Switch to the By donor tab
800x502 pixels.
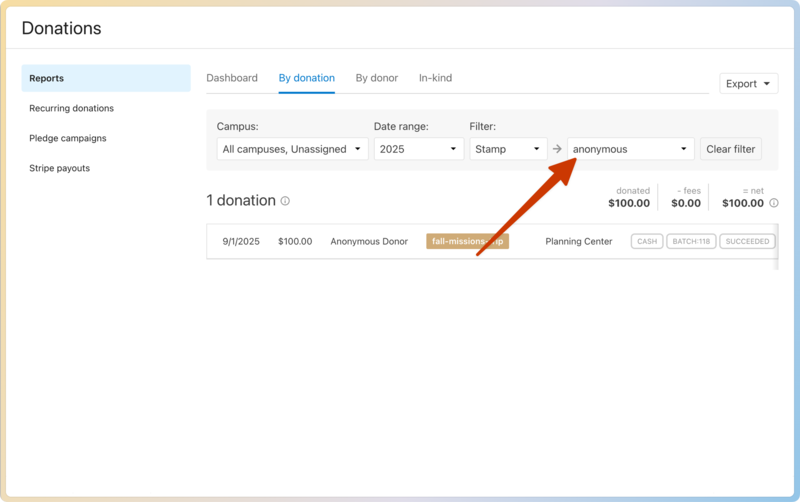[x=376, y=78]
